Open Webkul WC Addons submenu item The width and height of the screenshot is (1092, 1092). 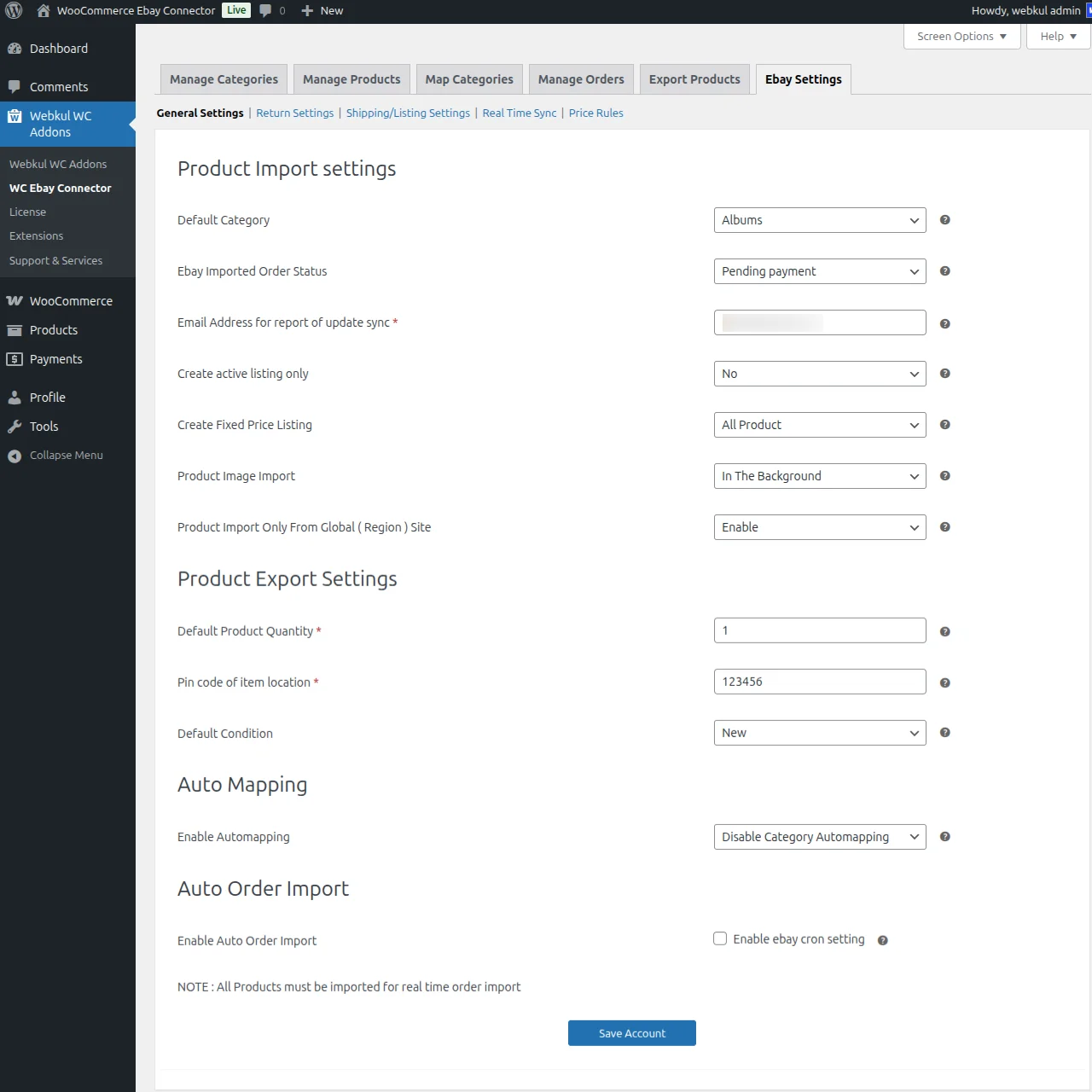click(x=58, y=165)
